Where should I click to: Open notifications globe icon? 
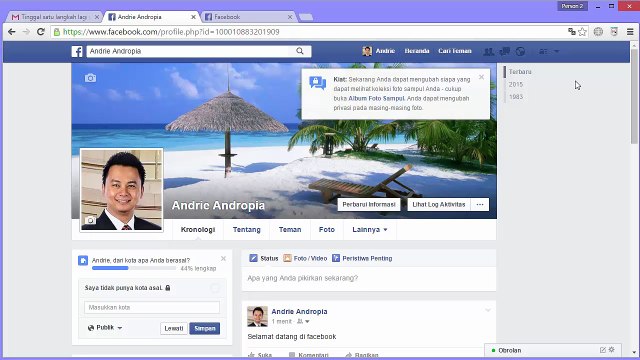pos(520,51)
